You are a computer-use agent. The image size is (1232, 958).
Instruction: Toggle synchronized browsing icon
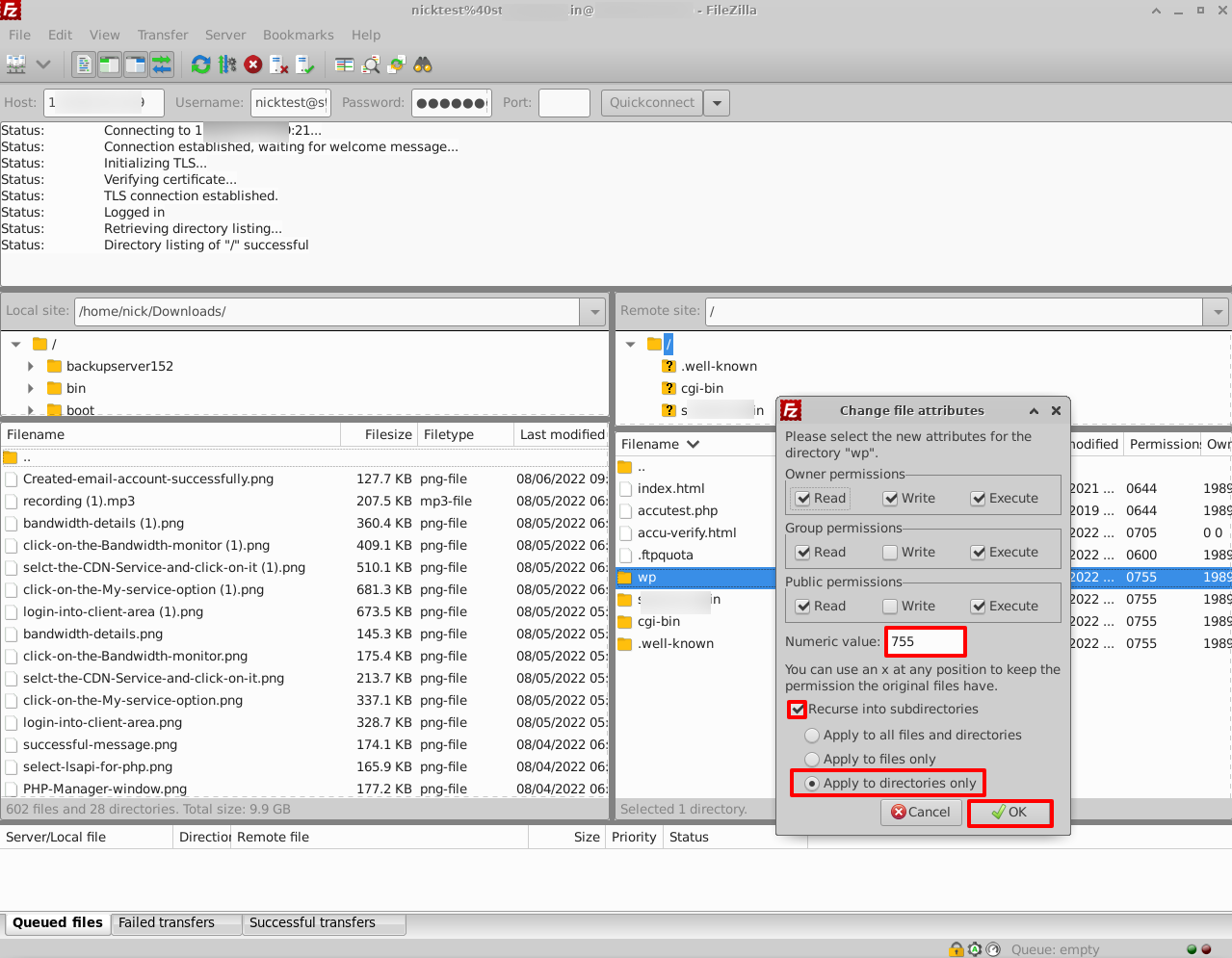[x=397, y=65]
